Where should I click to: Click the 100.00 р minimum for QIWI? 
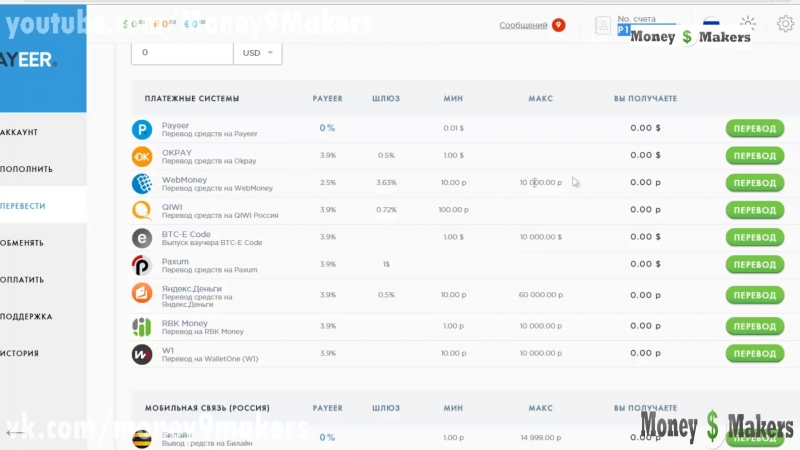coord(453,209)
